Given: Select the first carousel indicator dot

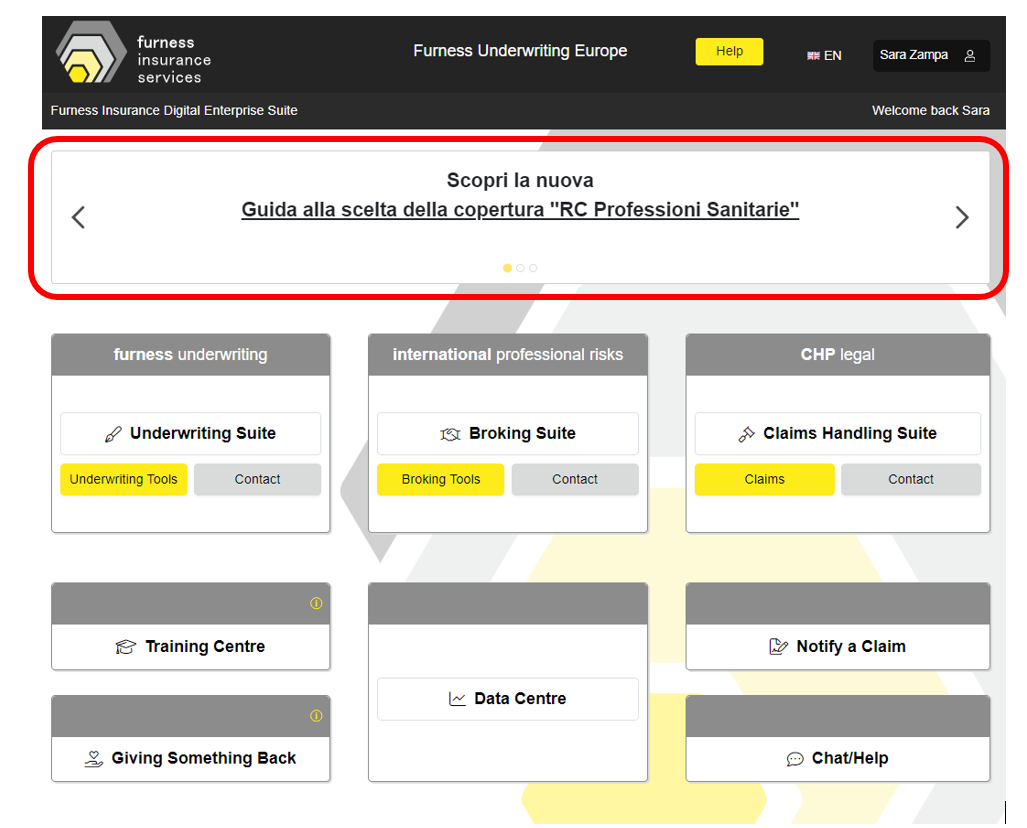Looking at the screenshot, I should point(507,268).
